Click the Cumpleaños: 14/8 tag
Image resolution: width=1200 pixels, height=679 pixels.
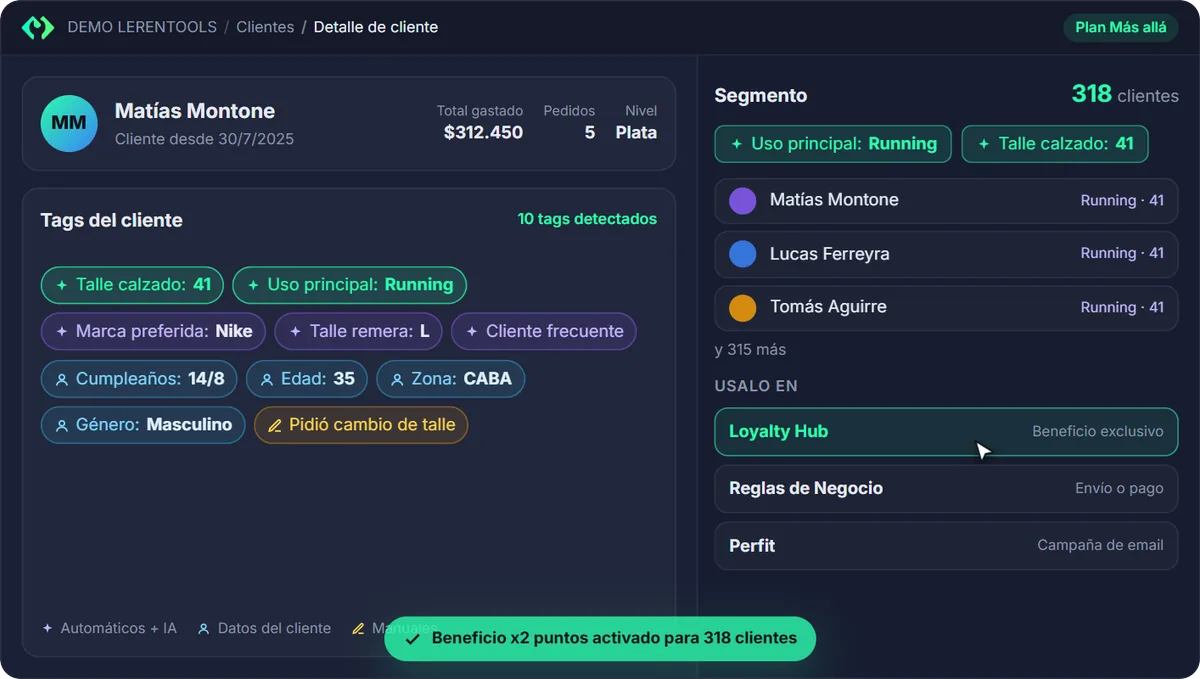click(x=139, y=379)
